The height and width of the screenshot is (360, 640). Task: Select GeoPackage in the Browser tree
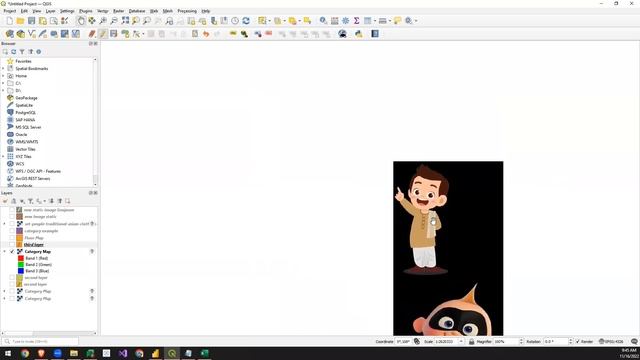(26, 98)
